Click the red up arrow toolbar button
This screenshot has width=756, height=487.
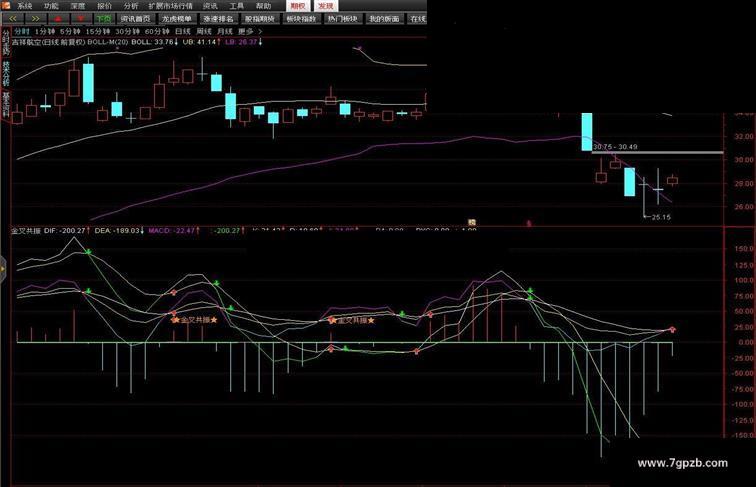click(58, 19)
